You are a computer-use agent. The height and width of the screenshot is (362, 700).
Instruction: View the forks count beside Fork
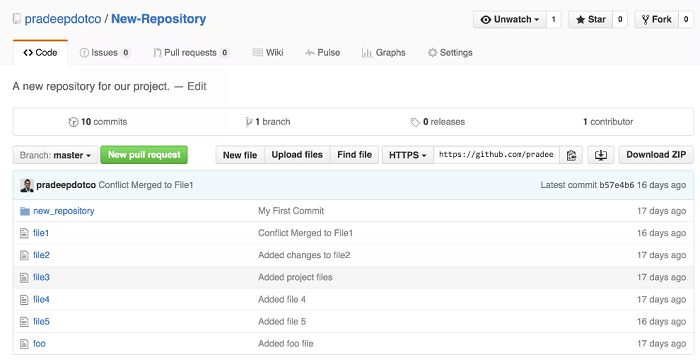tap(686, 20)
